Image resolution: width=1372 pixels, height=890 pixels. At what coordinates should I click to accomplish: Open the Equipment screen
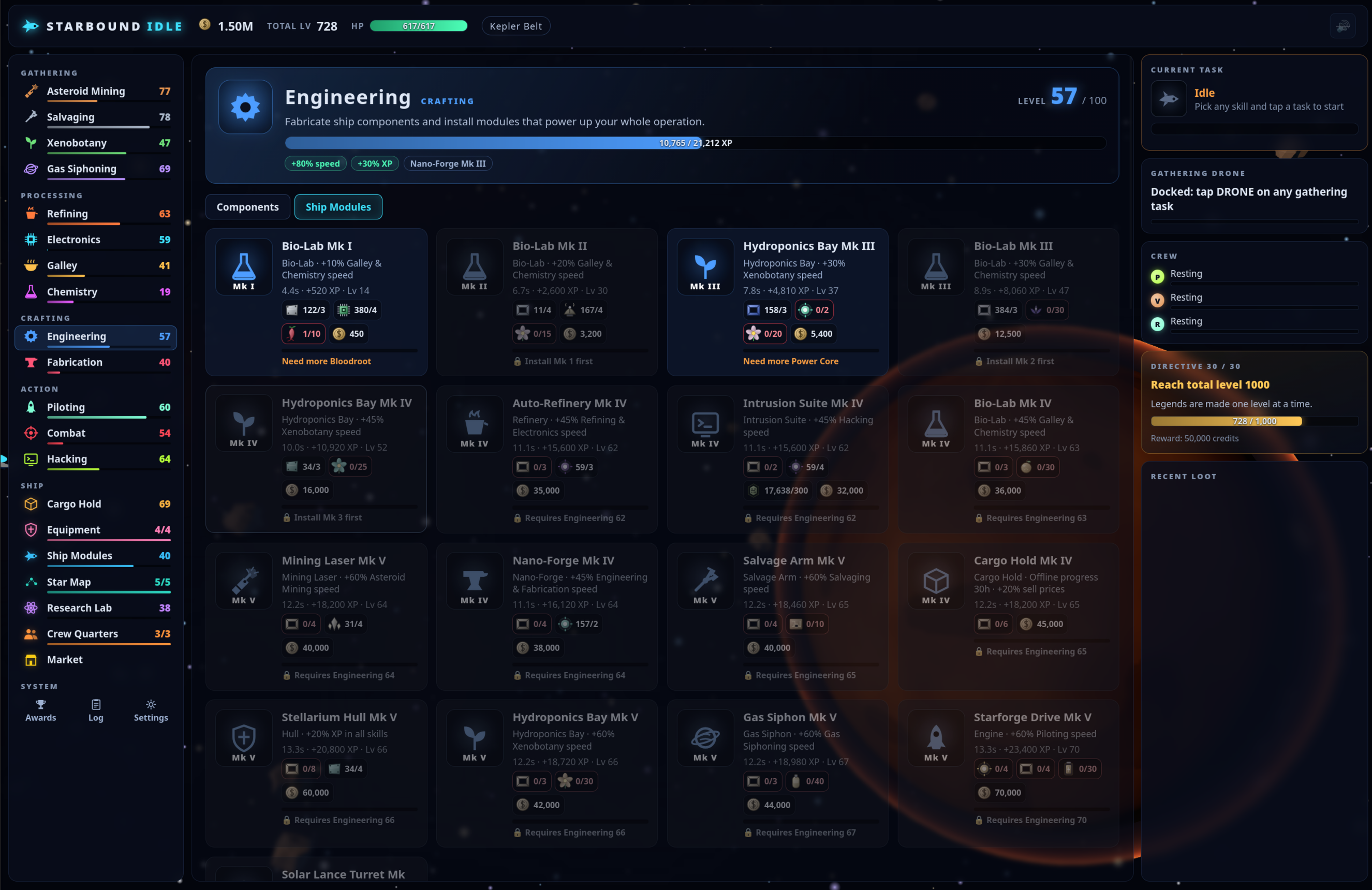click(x=96, y=530)
